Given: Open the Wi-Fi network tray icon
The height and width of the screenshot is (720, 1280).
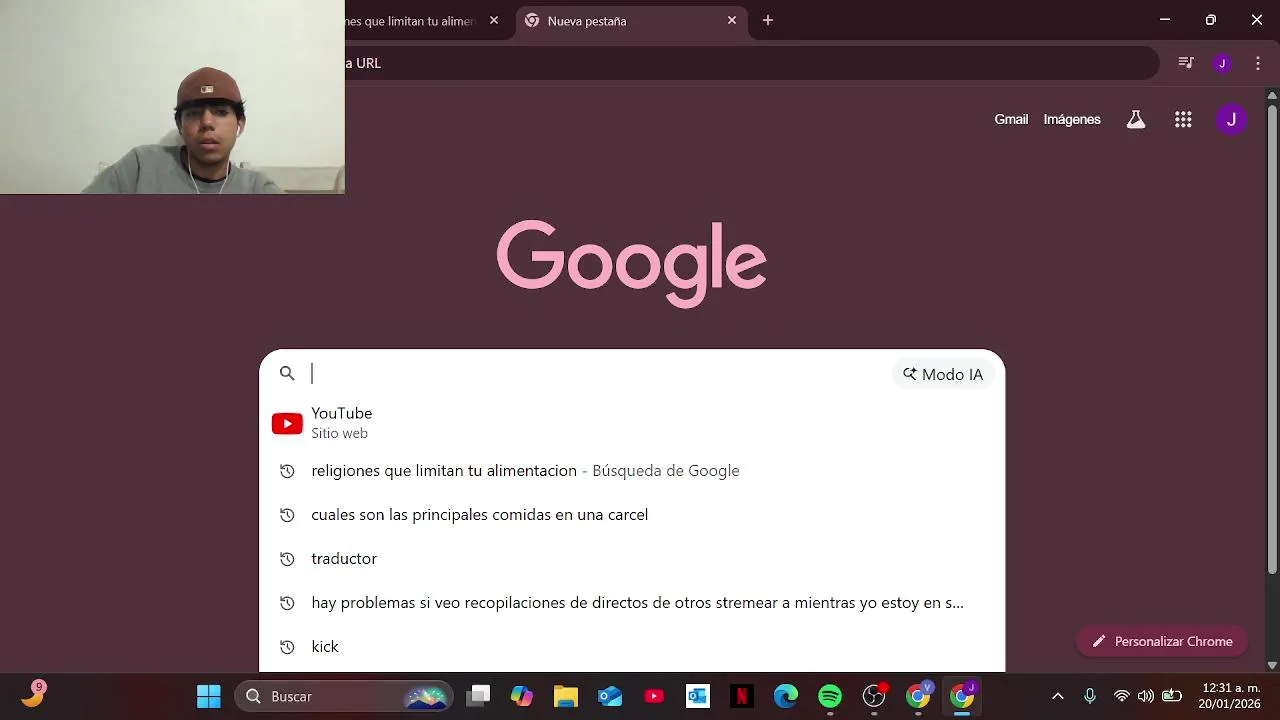Looking at the screenshot, I should click(x=1122, y=696).
